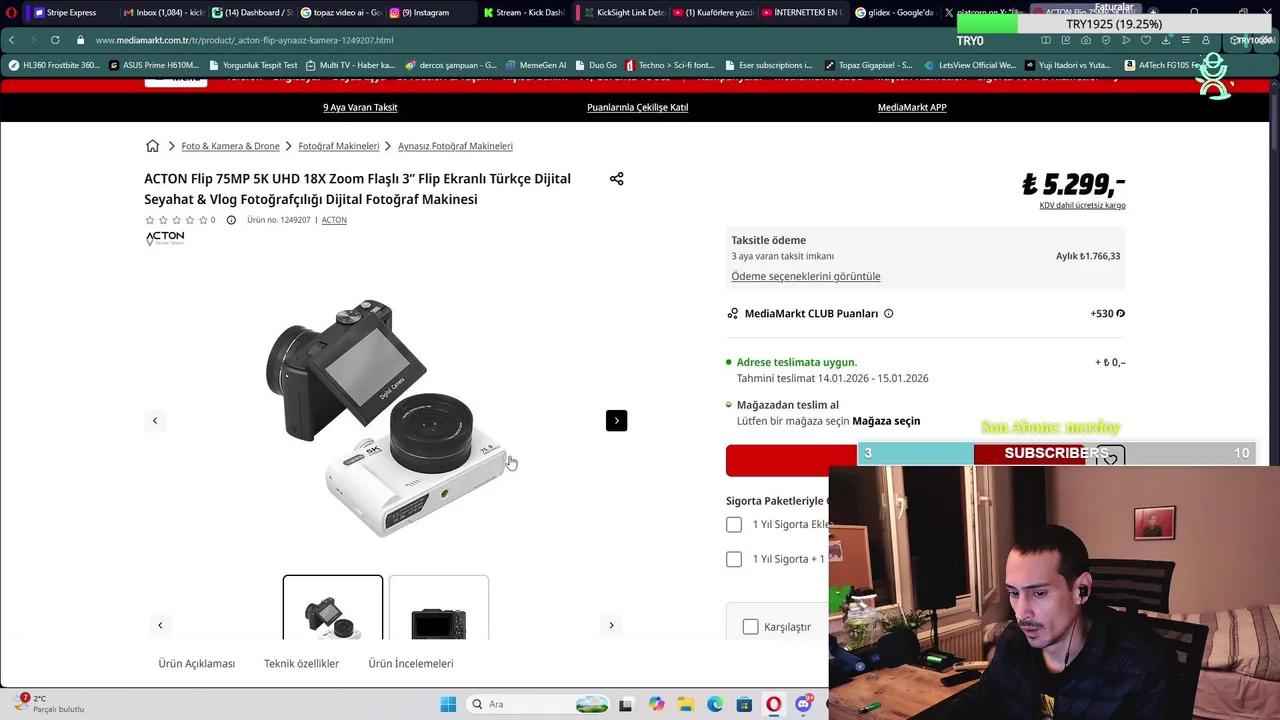Click the ACTON brand logo under title

[165, 239]
